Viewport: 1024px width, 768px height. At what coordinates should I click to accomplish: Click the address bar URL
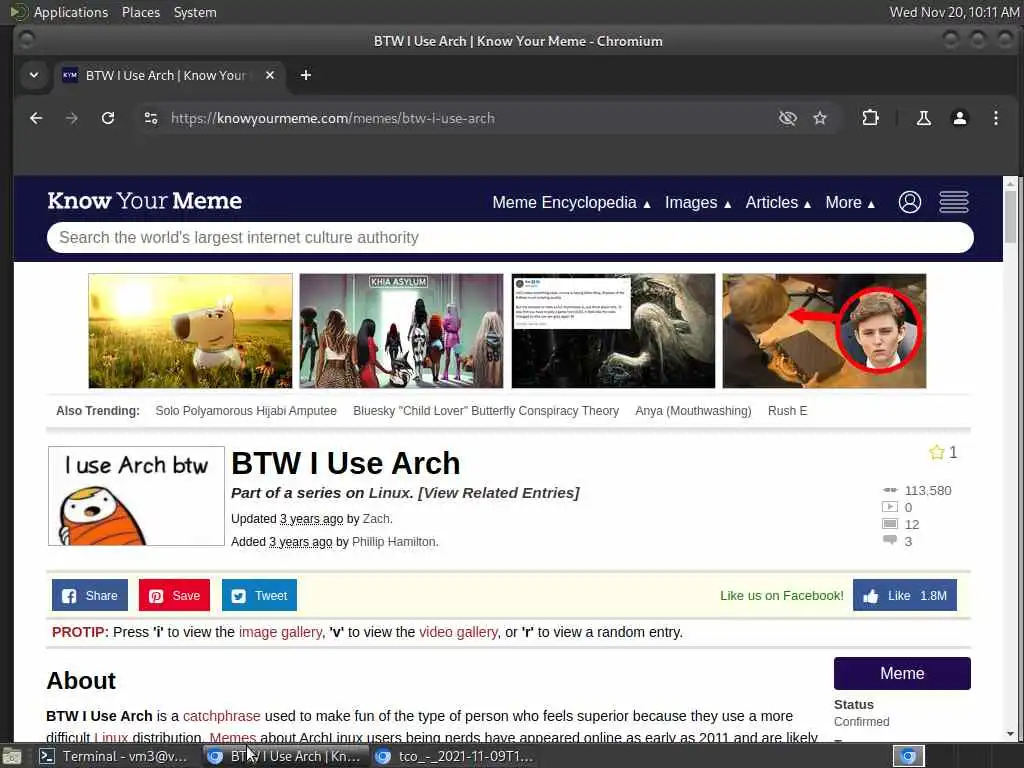(332, 118)
